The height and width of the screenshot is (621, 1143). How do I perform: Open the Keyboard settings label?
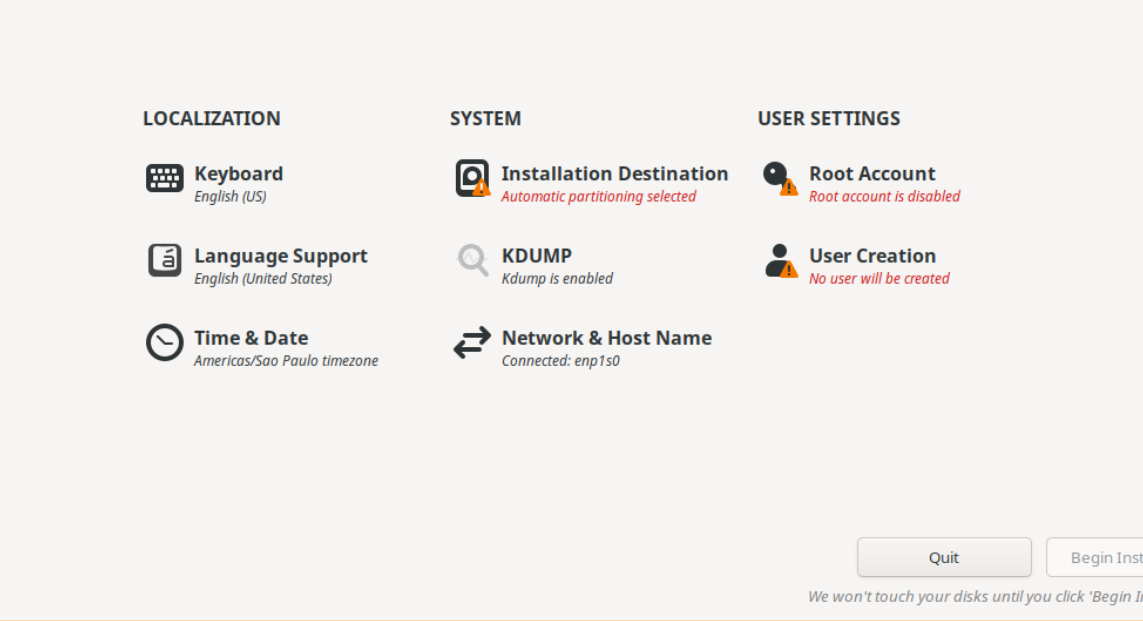pyautogui.click(x=238, y=174)
